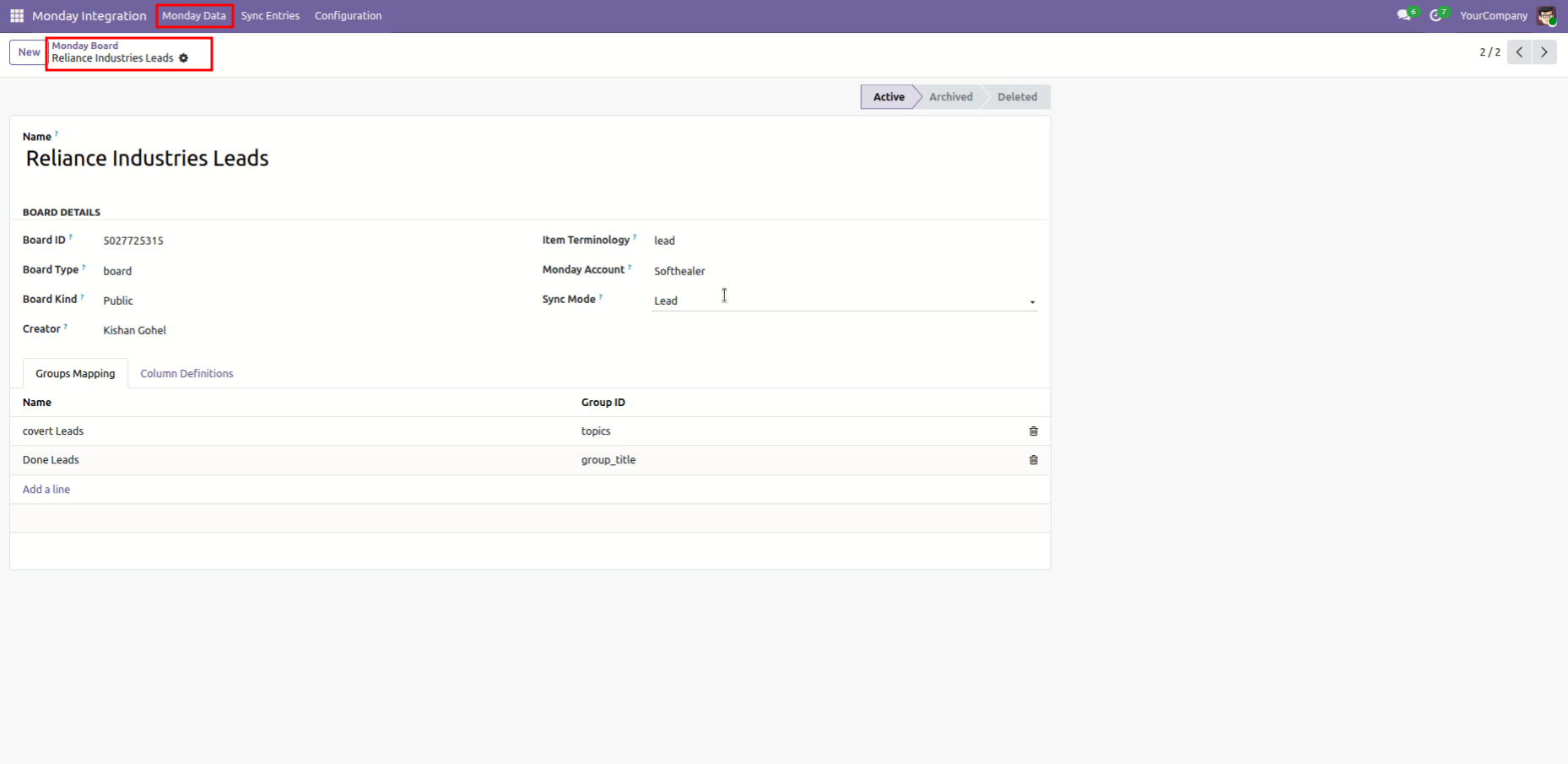
Task: Open the Sync Entries menu
Action: point(270,16)
